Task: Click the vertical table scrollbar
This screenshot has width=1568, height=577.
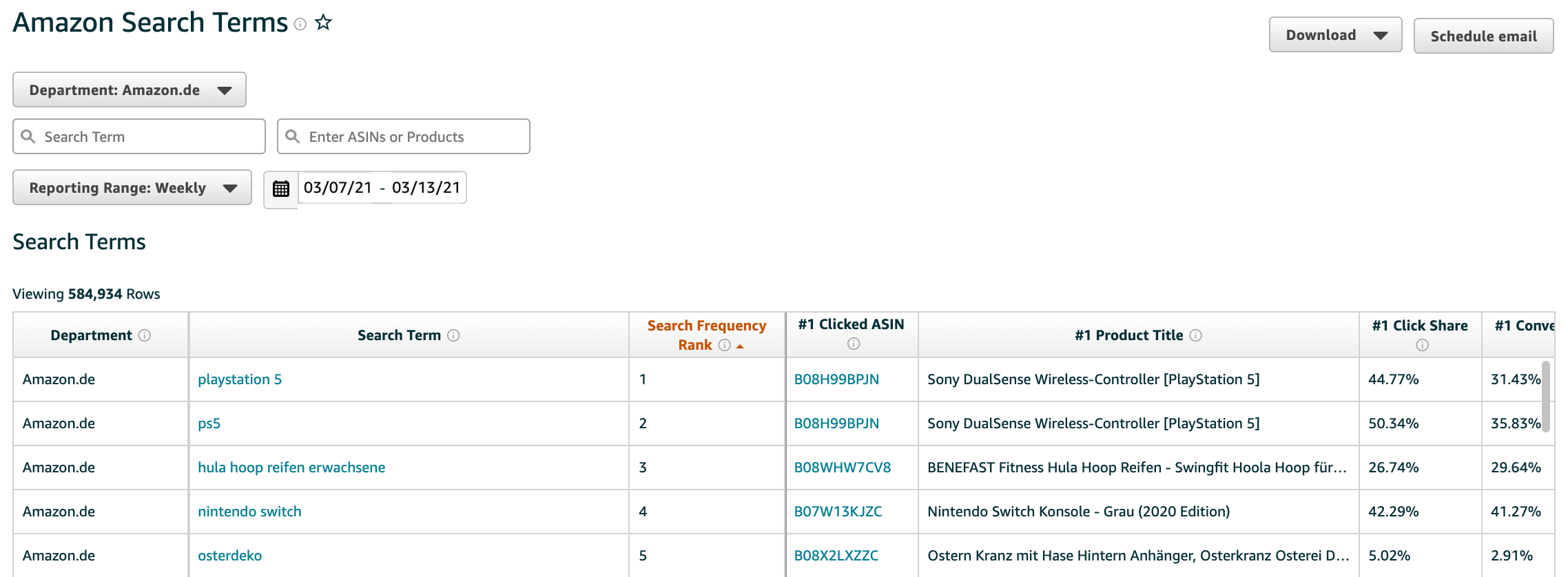Action: point(1546,396)
